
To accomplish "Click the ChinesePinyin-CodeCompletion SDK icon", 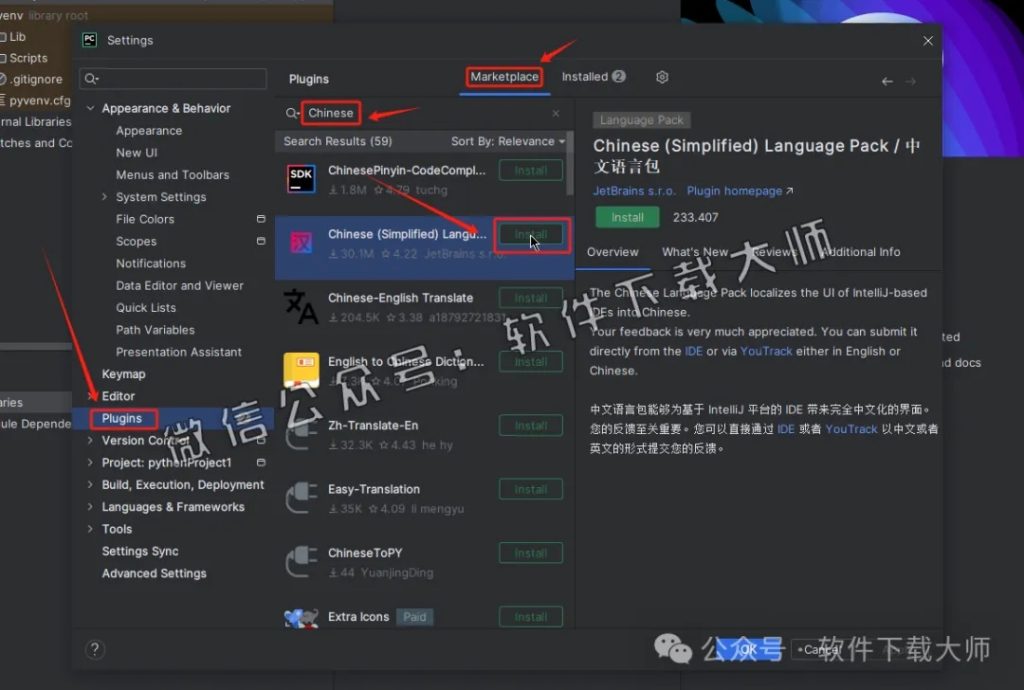I will click(x=303, y=176).
